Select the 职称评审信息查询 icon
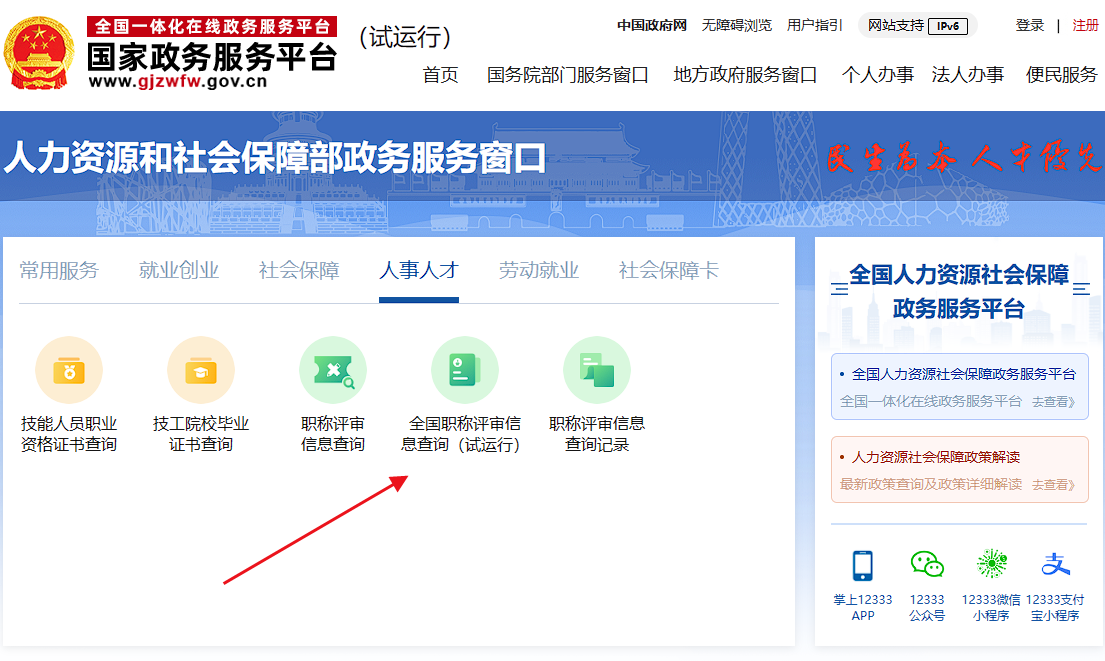Viewport: 1105px width, 661px height. pyautogui.click(x=333, y=369)
